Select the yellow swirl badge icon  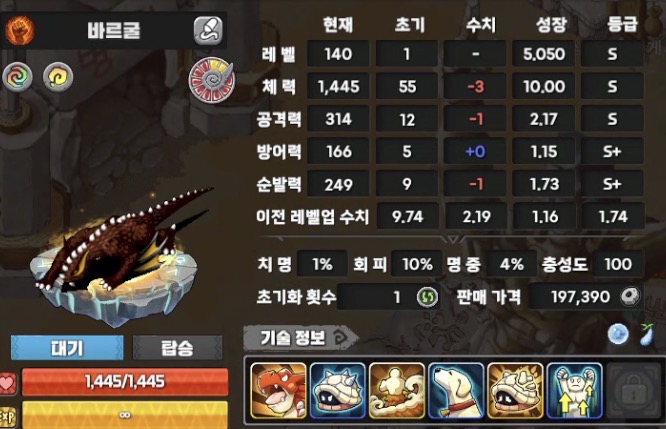pyautogui.click(x=58, y=77)
